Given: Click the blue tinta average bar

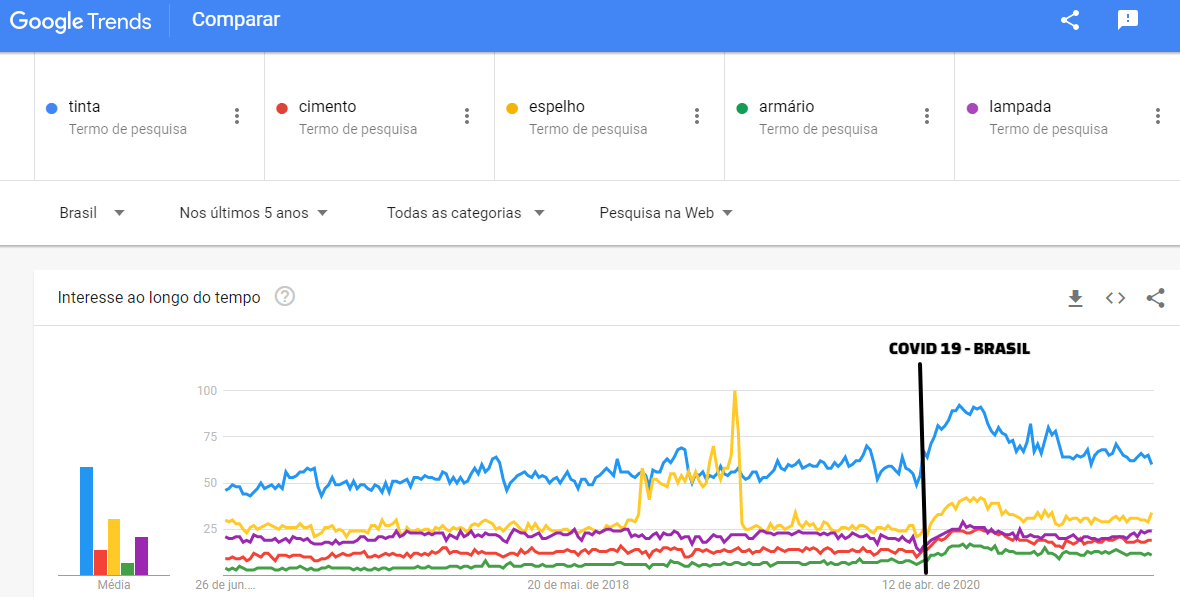Looking at the screenshot, I should point(86,520).
